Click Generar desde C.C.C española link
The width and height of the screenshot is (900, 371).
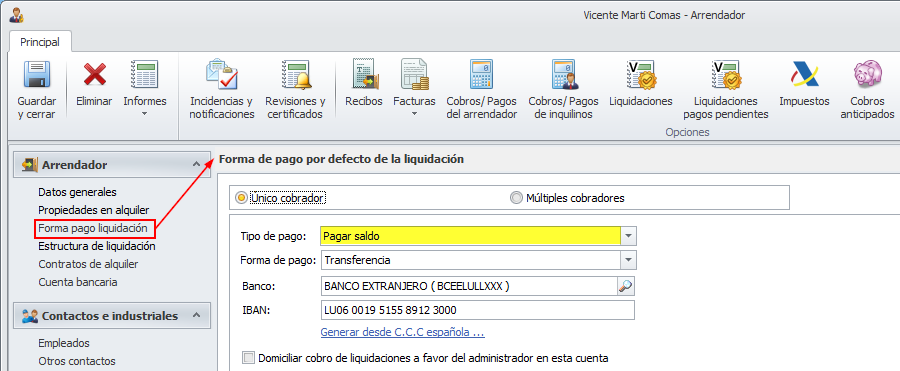(402, 333)
